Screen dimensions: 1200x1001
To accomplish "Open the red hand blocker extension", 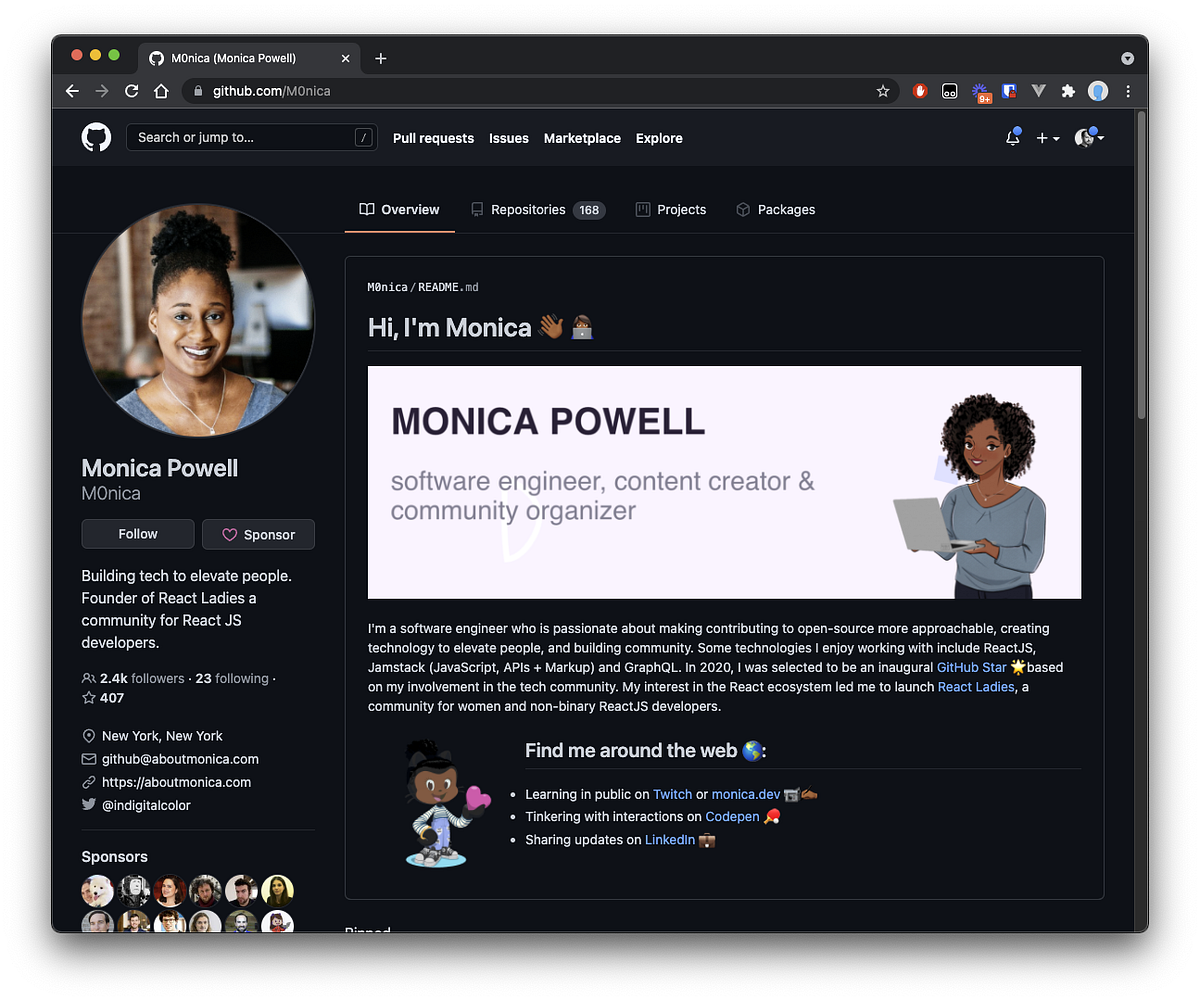I will (x=920, y=91).
